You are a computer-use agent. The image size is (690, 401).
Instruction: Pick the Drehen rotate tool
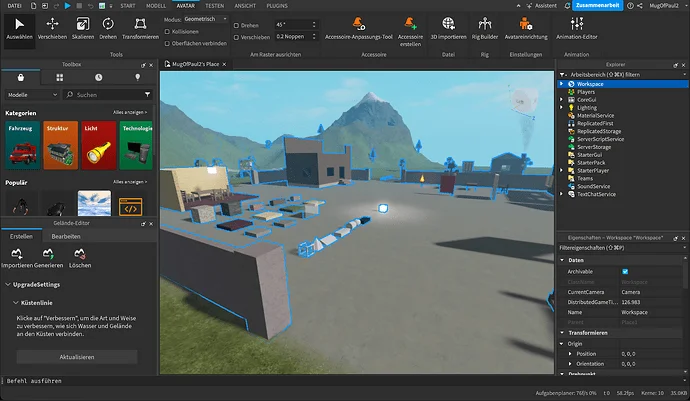[108, 29]
